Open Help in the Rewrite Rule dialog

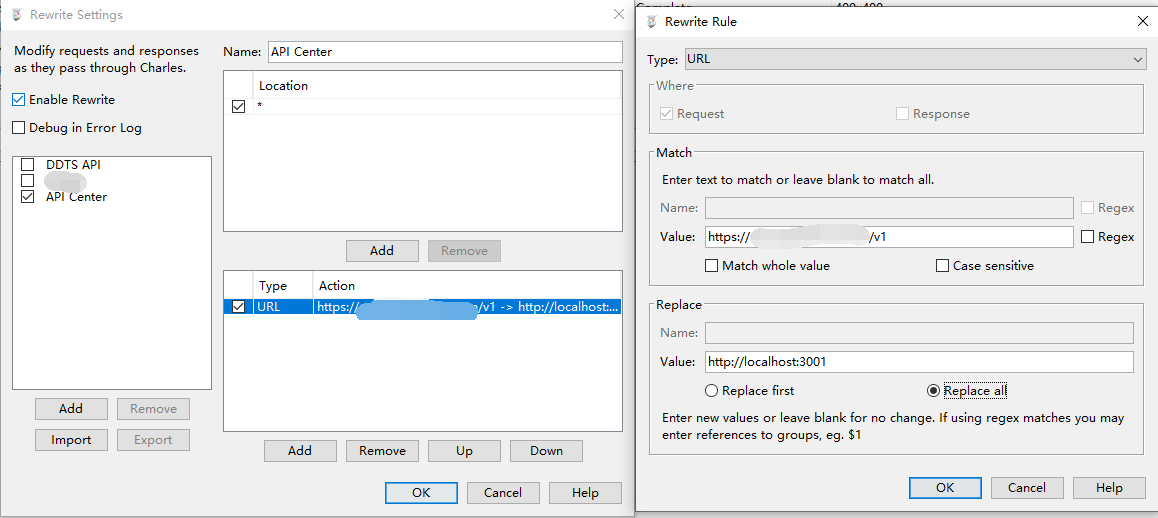point(1109,488)
